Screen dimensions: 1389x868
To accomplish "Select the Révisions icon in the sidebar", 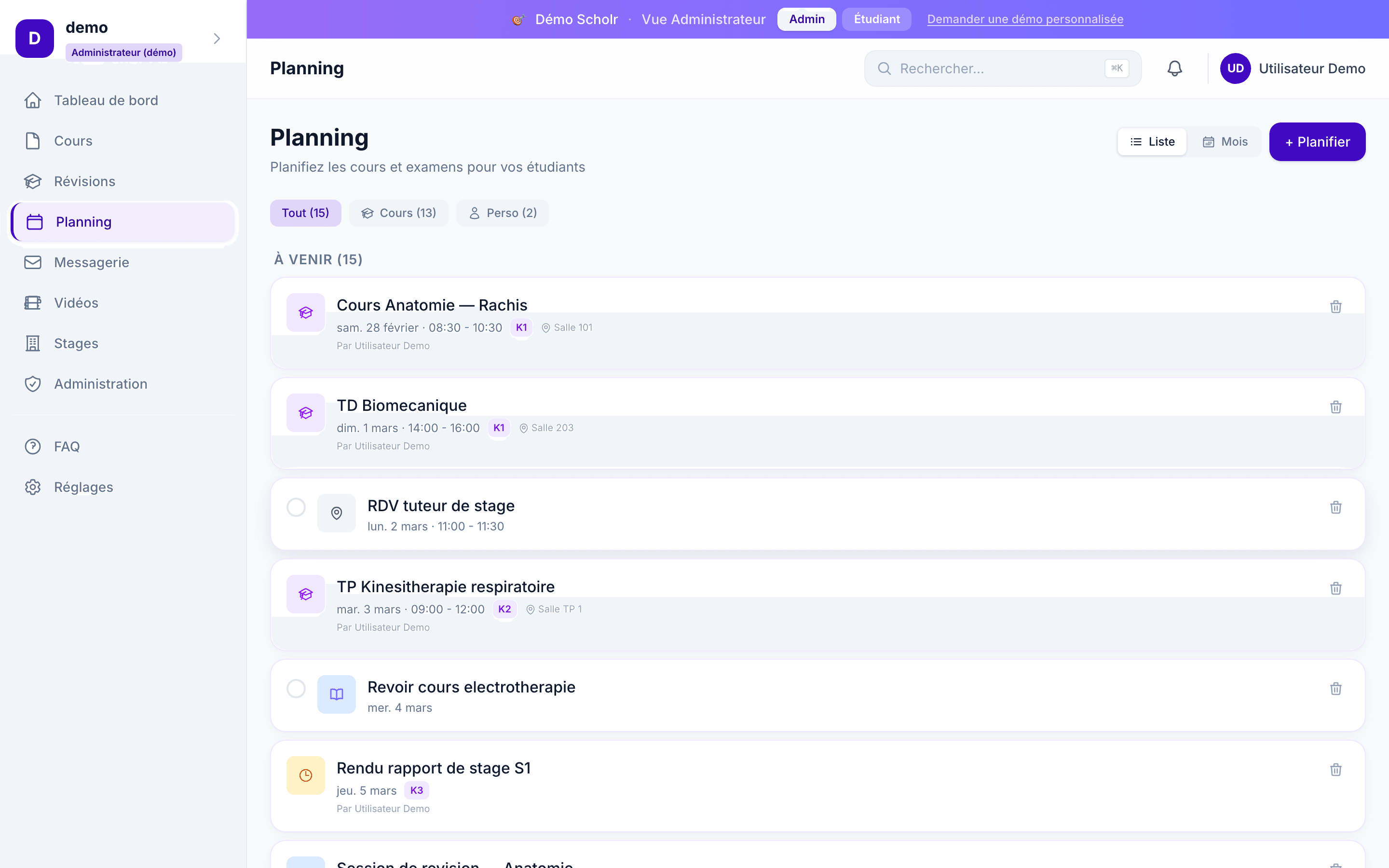I will click(x=33, y=181).
